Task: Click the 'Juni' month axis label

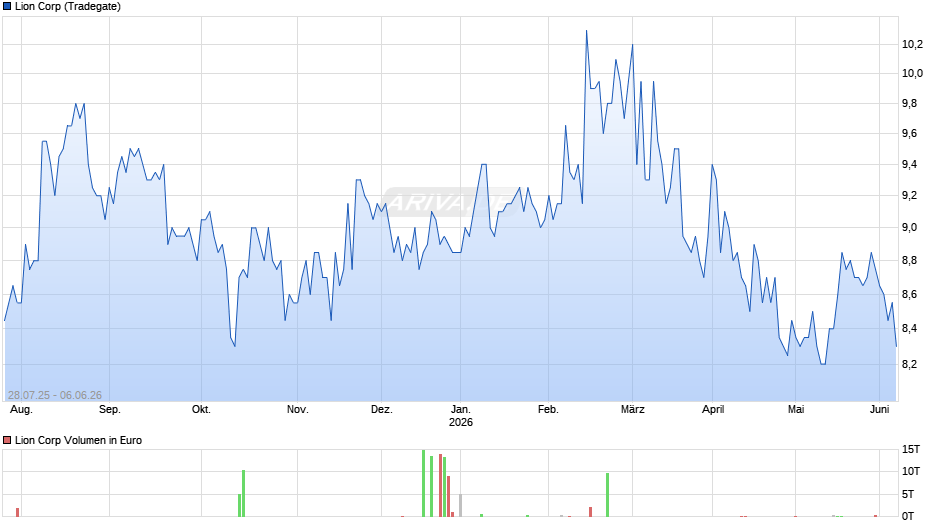Action: (x=879, y=410)
